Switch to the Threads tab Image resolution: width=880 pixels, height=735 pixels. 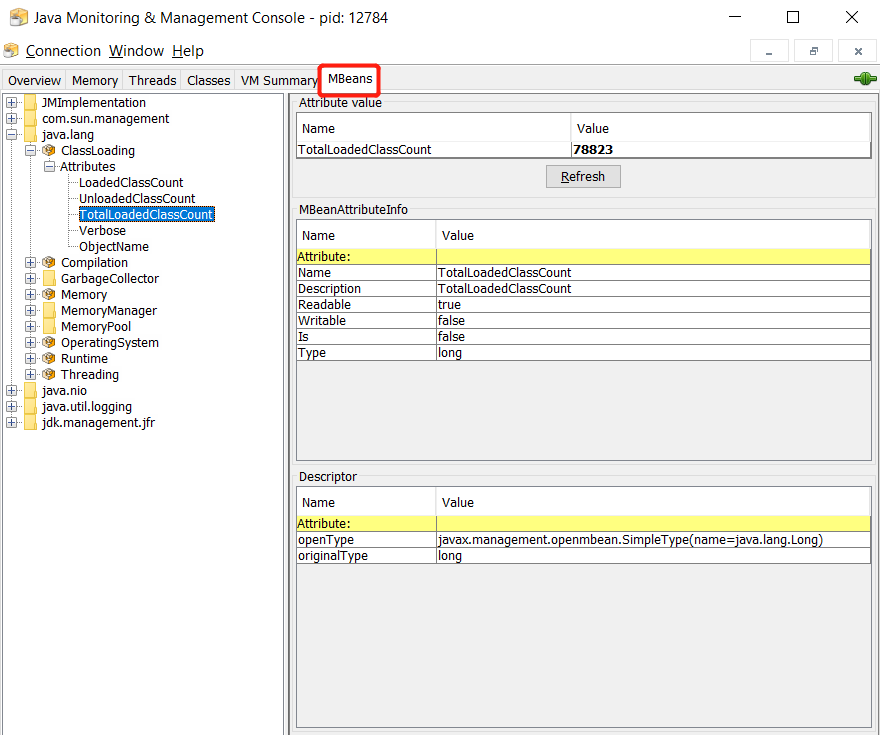152,80
